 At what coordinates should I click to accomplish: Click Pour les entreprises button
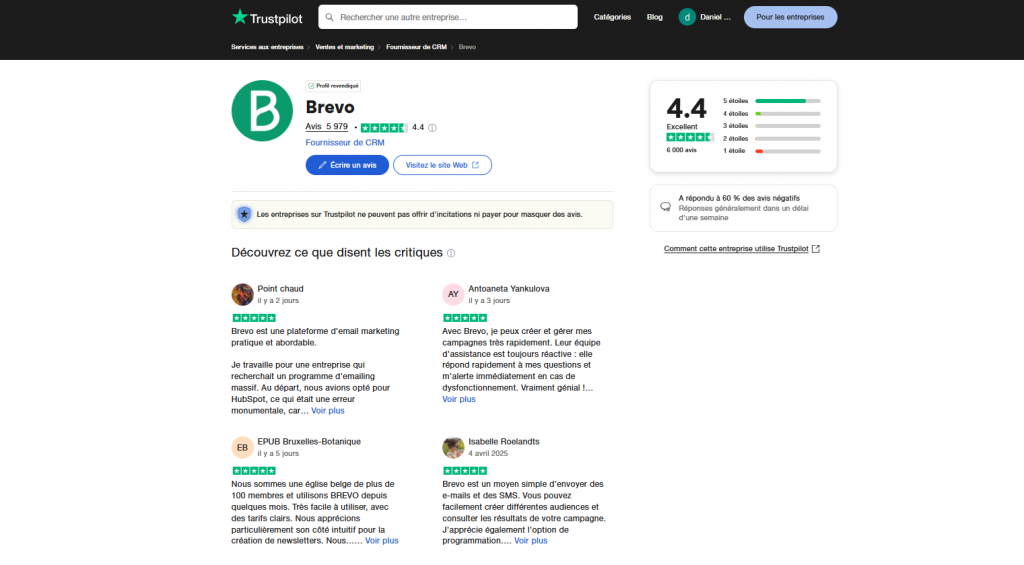click(790, 17)
